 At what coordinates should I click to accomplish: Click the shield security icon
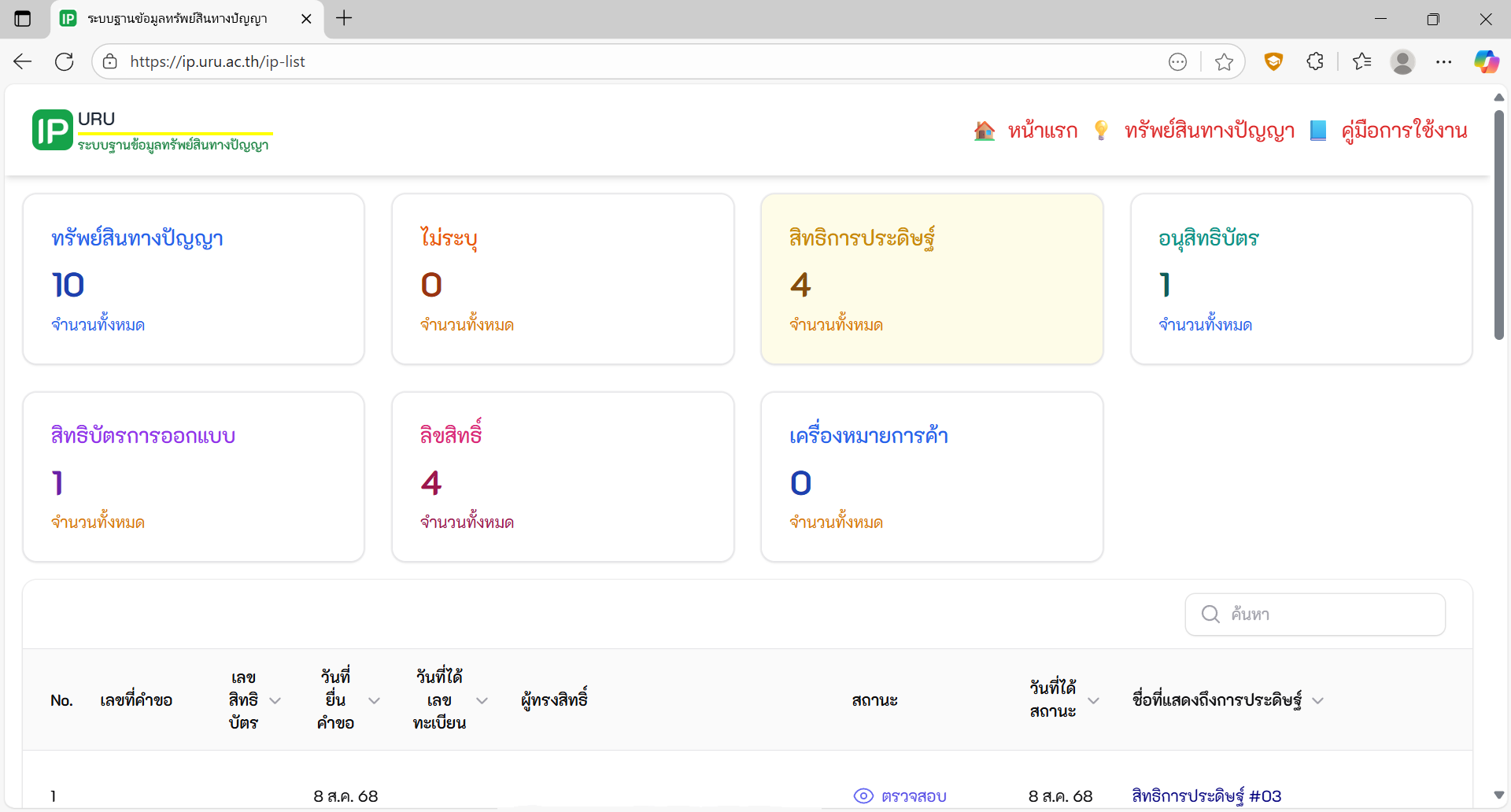pyautogui.click(x=1273, y=61)
